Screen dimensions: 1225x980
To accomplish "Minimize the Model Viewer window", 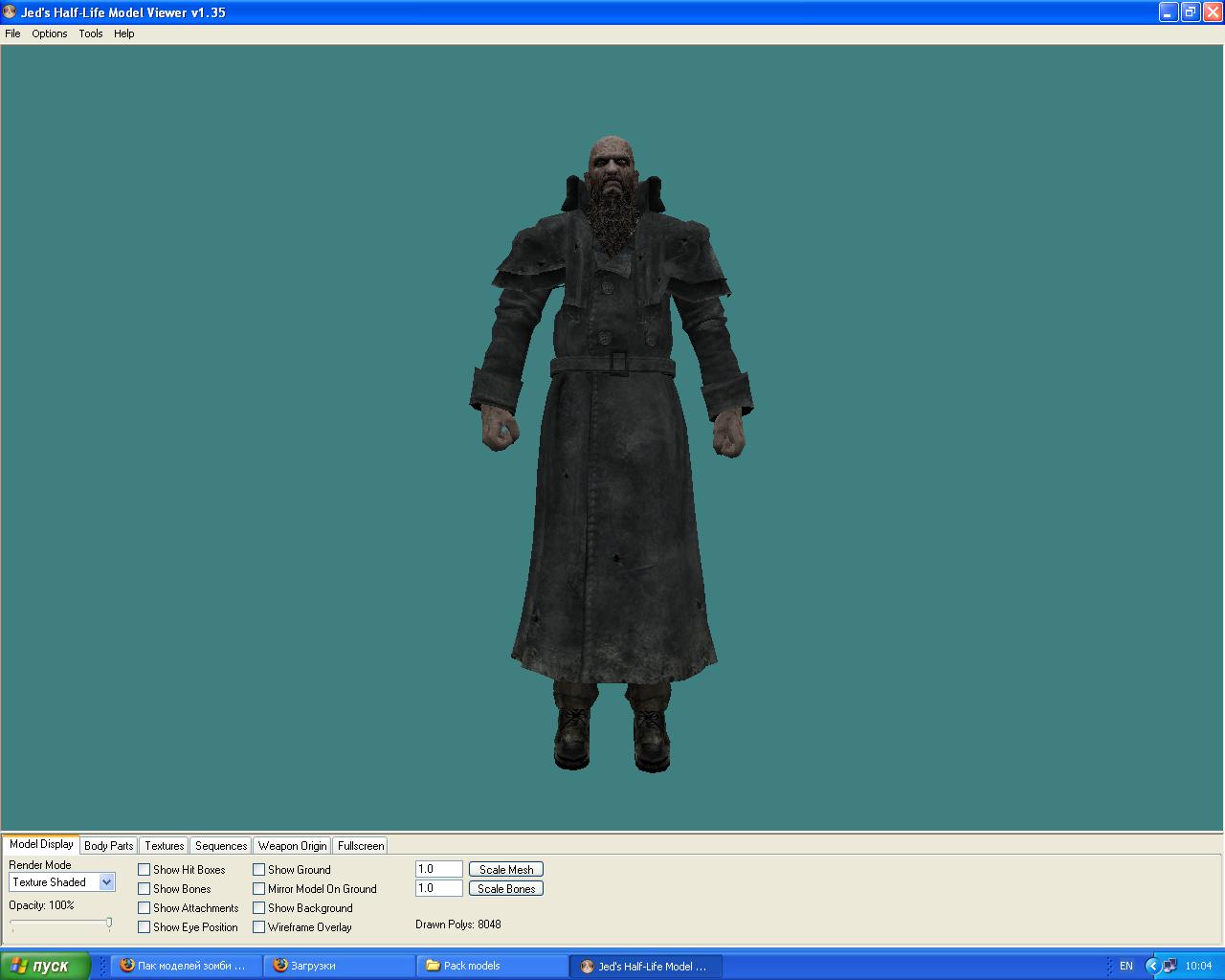I will [1169, 12].
